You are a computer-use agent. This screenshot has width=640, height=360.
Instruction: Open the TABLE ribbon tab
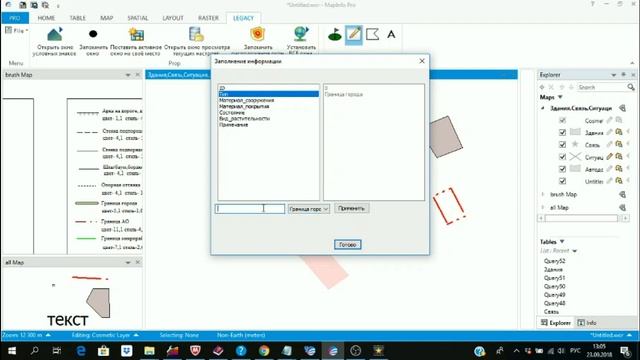pyautogui.click(x=78, y=18)
